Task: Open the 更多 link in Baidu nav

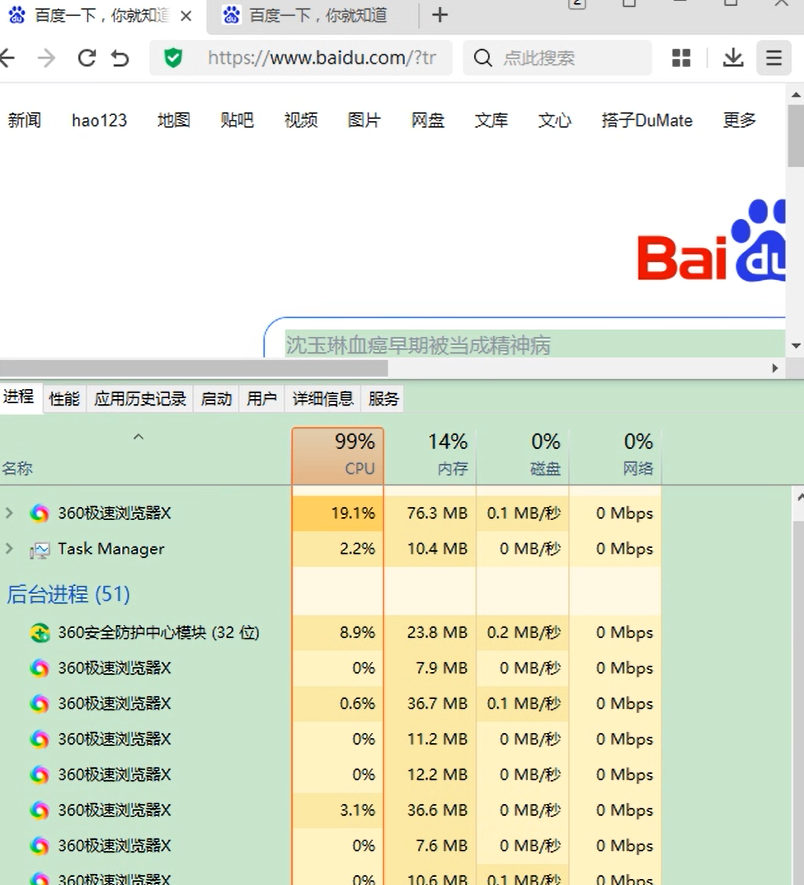Action: coord(739,120)
